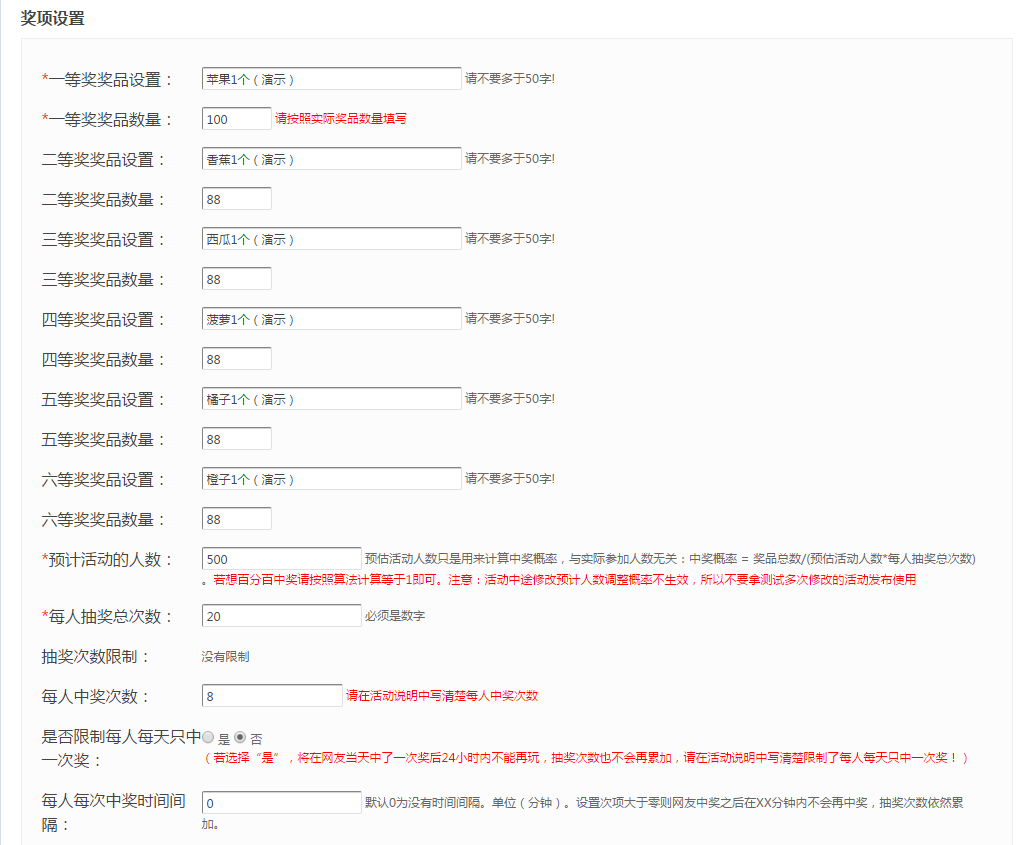Click the fourth prize quantity box
The image size is (1027, 845).
236,358
